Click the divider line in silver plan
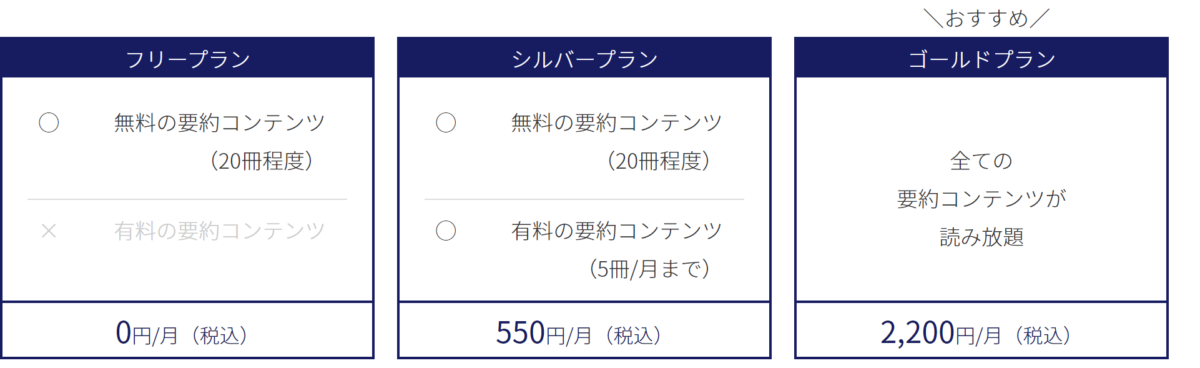 click(584, 199)
